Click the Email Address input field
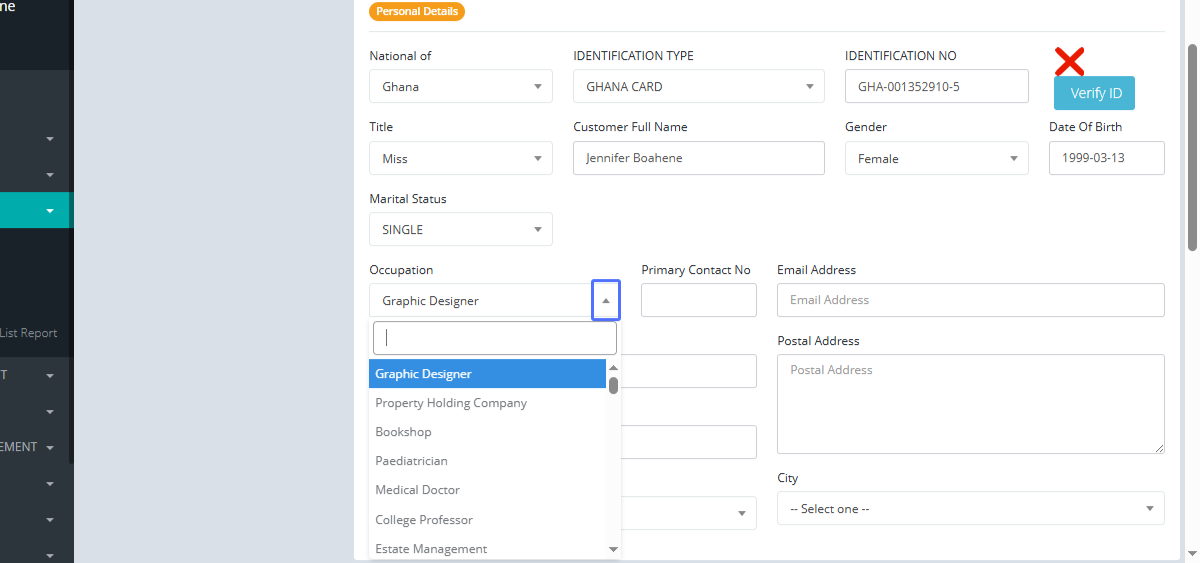This screenshot has width=1200, height=563. click(970, 300)
